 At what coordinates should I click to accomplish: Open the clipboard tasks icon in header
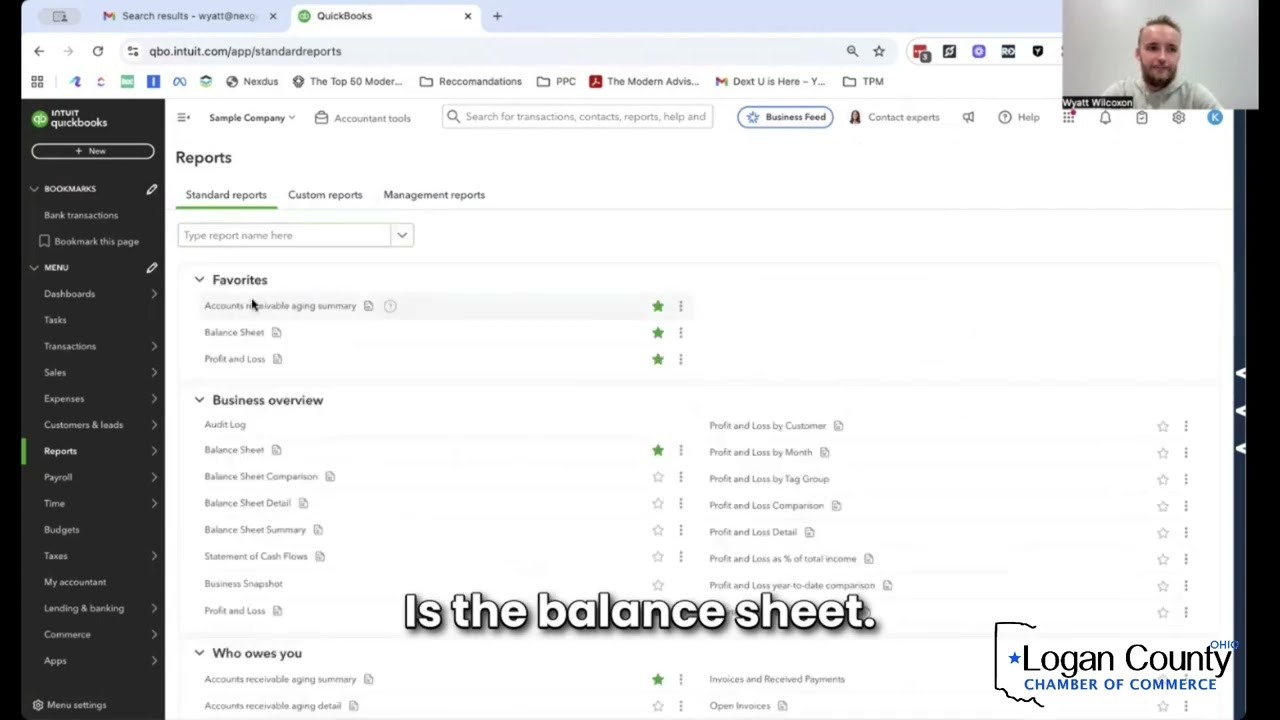(x=1141, y=117)
